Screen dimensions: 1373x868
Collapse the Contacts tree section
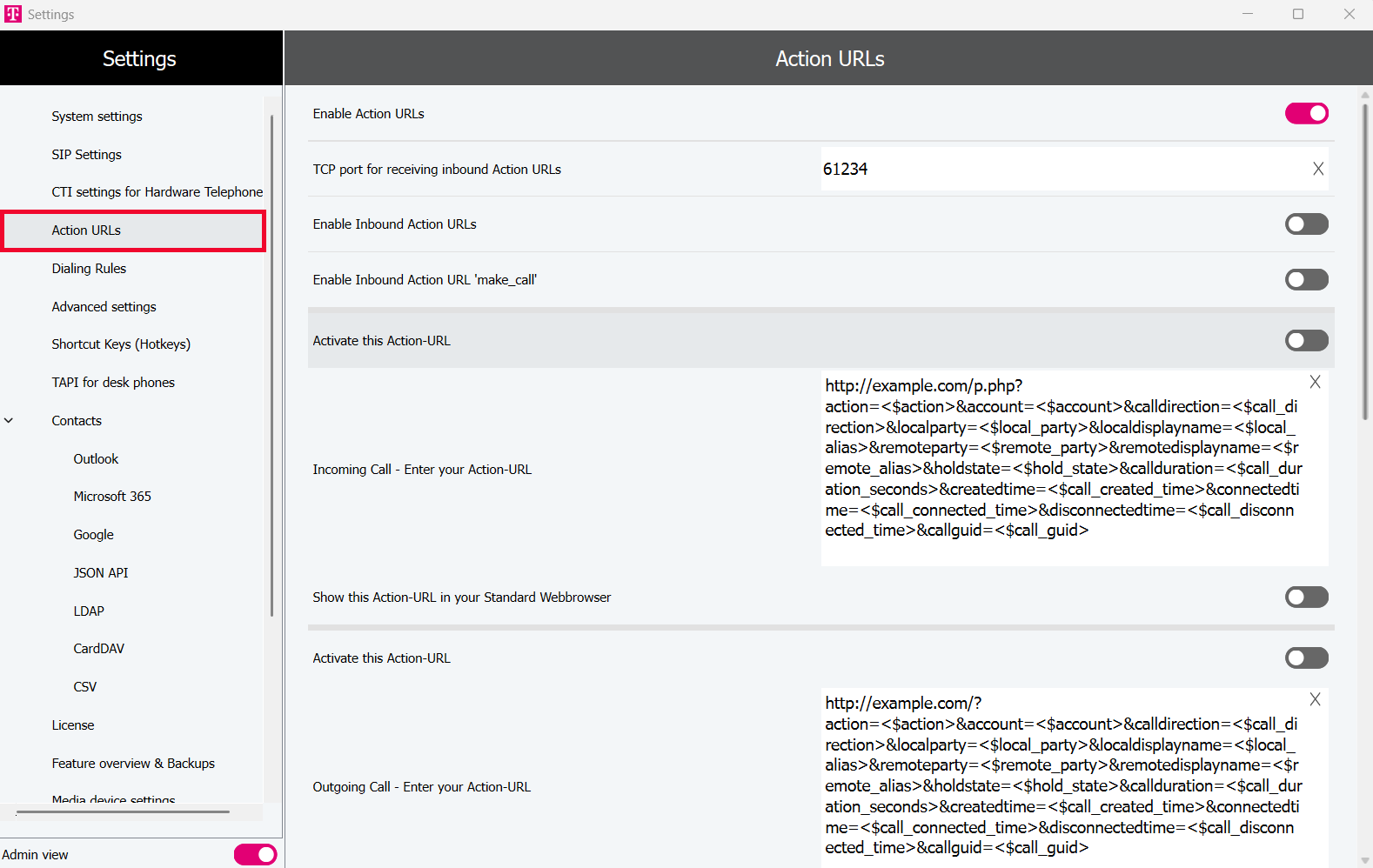tap(10, 421)
